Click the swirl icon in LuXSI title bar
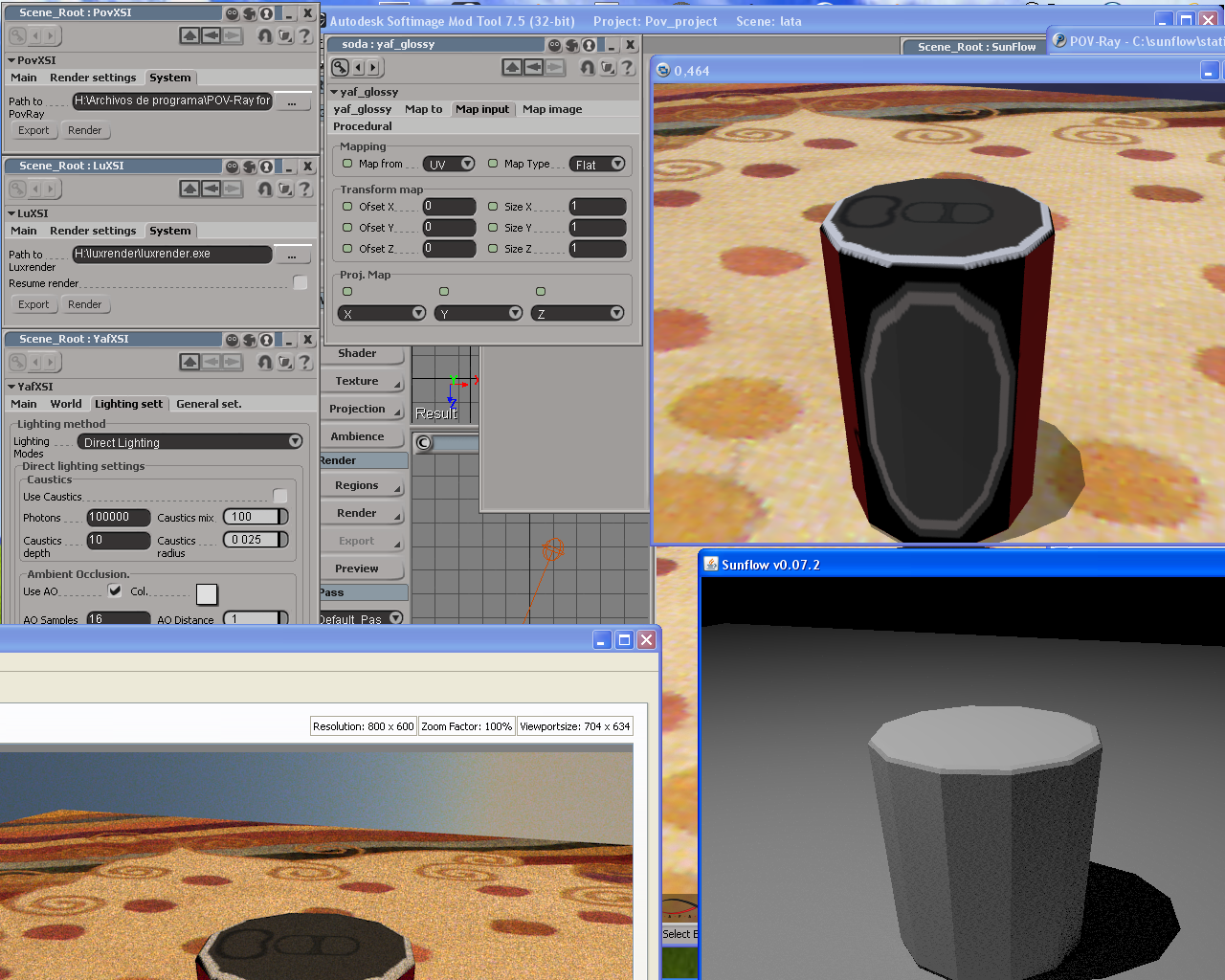Viewport: 1225px width, 980px height. pos(250,167)
